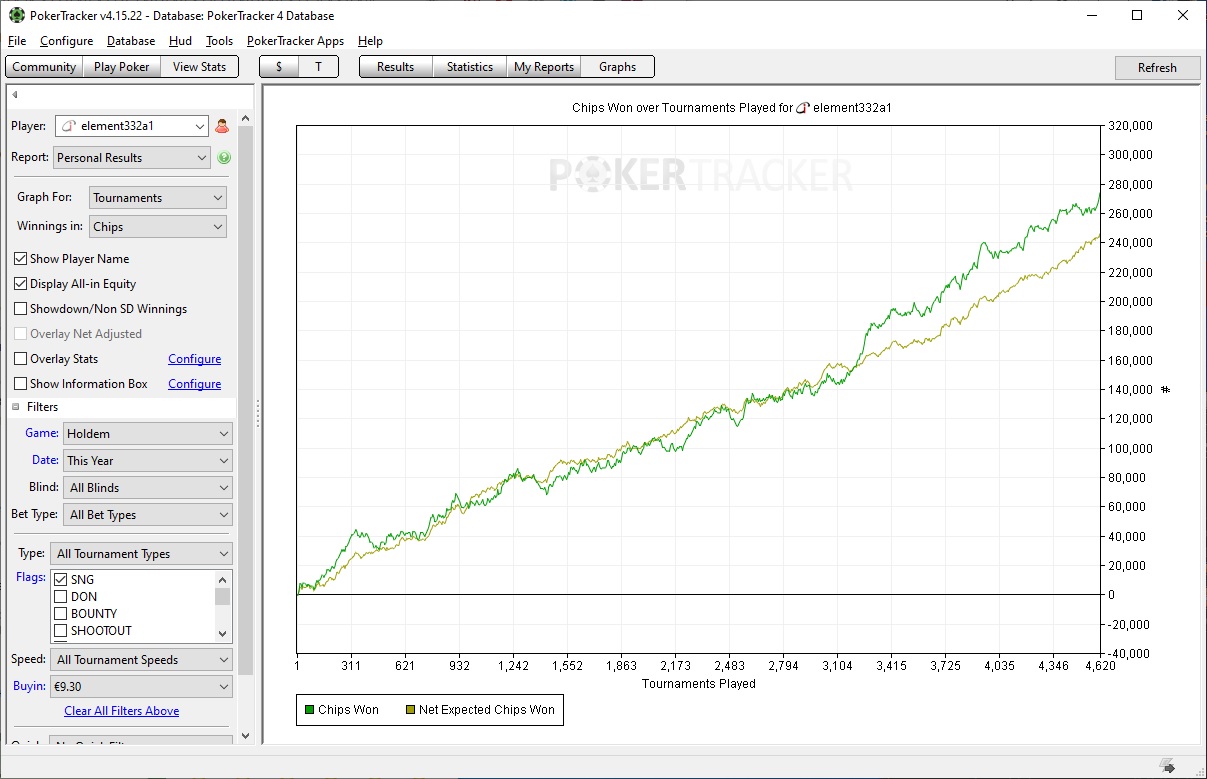Click Configure link next to Show Information Box
1207x779 pixels.
(195, 384)
